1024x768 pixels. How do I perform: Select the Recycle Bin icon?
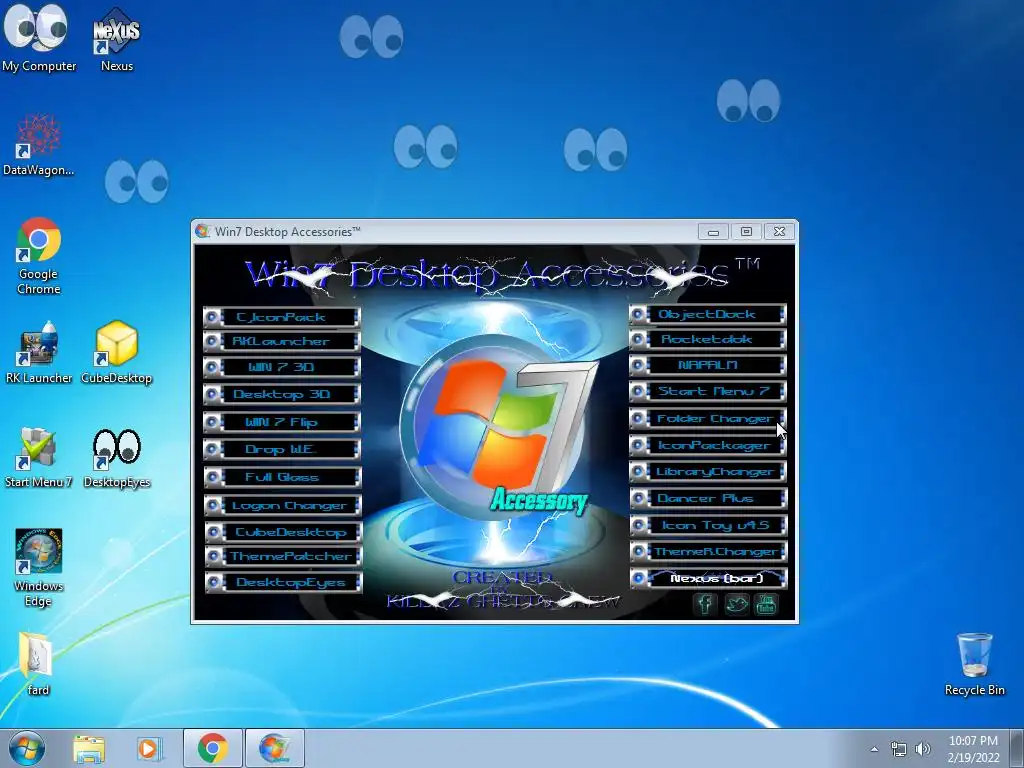(x=974, y=664)
